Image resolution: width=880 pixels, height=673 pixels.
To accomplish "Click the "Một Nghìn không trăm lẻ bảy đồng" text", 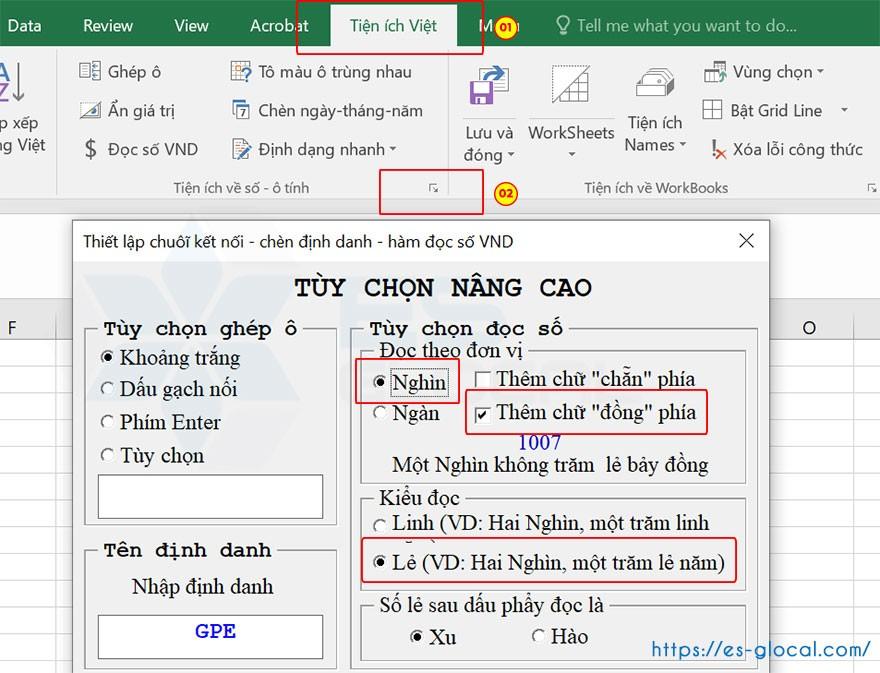I will coord(550,465).
